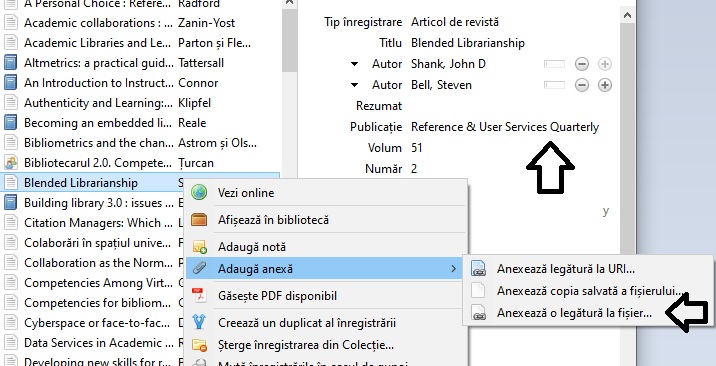Click creator Țurcan in list

coord(196,162)
